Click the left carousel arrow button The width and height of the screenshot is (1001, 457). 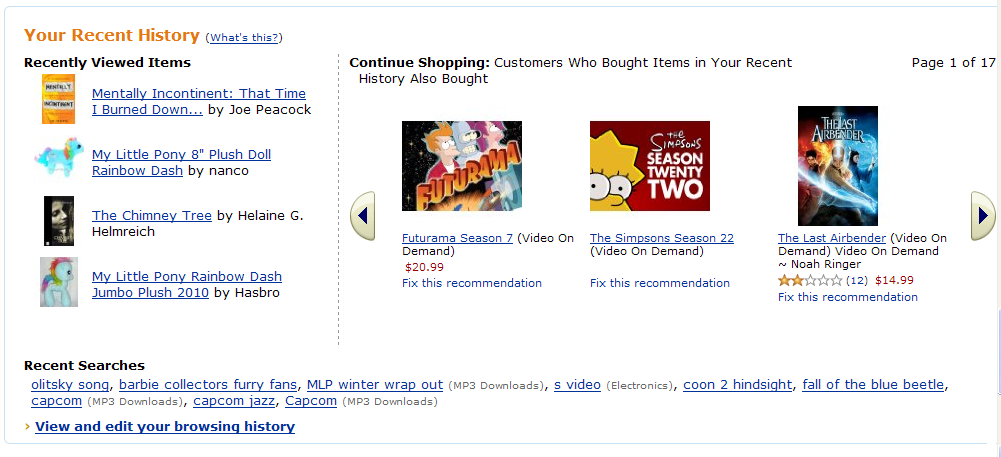[363, 216]
